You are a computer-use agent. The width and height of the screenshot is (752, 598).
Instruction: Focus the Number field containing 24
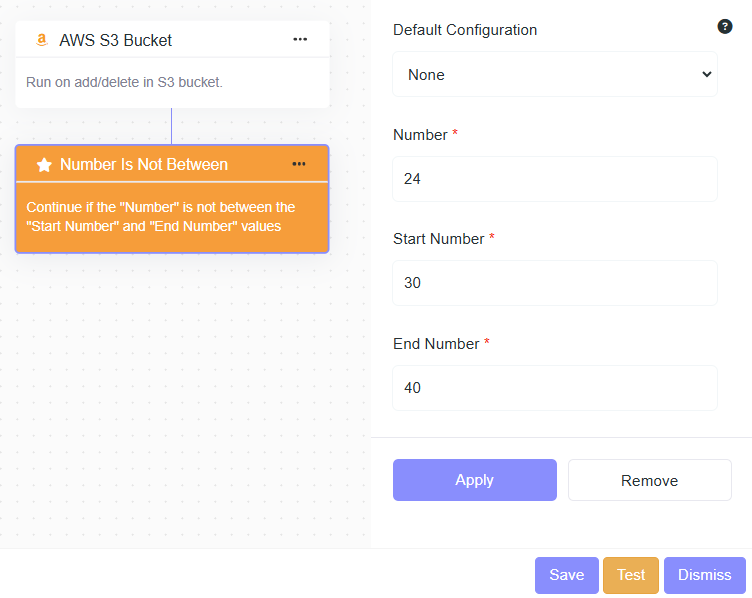click(555, 179)
